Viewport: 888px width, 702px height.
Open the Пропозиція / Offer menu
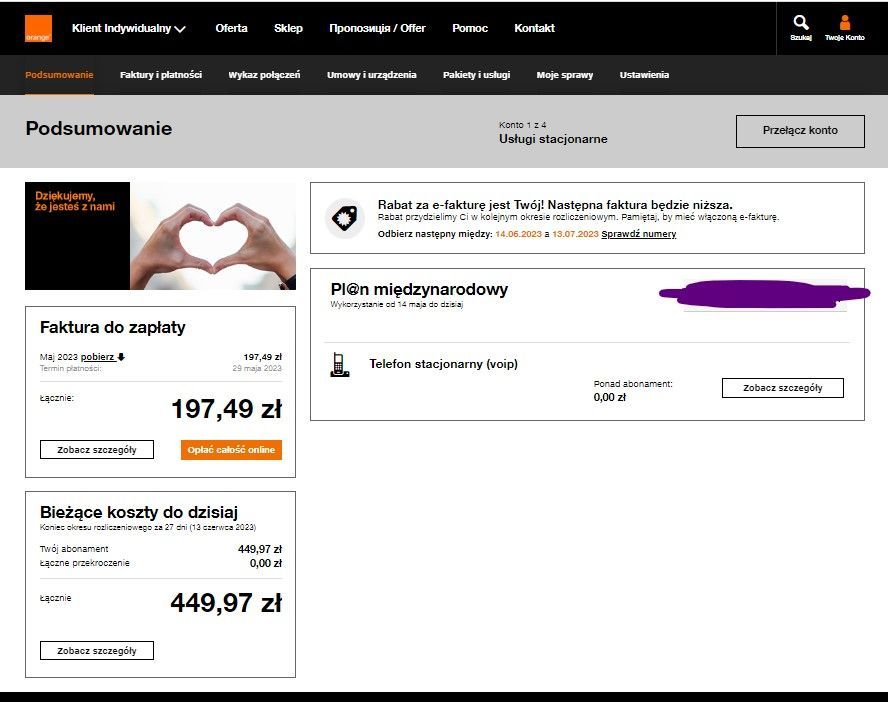[377, 28]
